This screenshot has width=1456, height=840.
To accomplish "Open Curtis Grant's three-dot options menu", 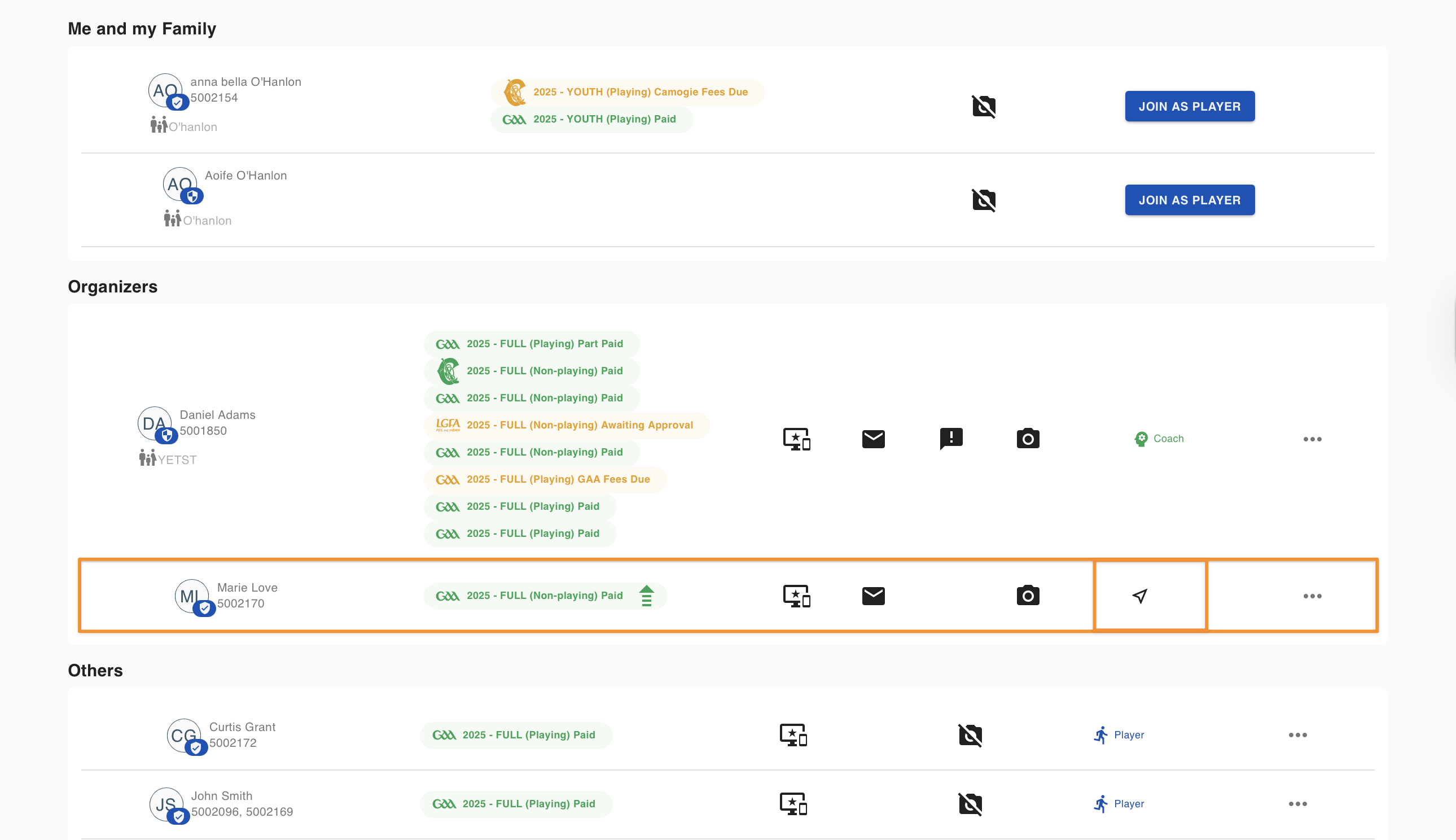I will tap(1297, 735).
